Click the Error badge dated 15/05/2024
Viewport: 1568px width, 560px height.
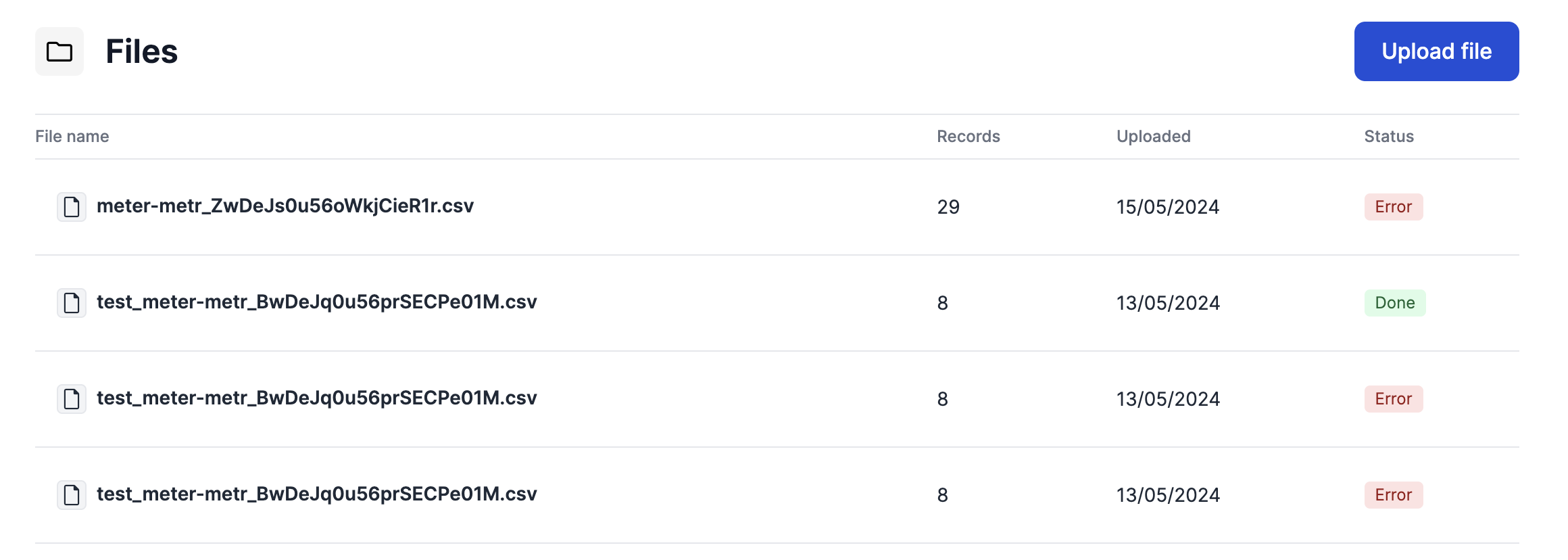point(1393,207)
